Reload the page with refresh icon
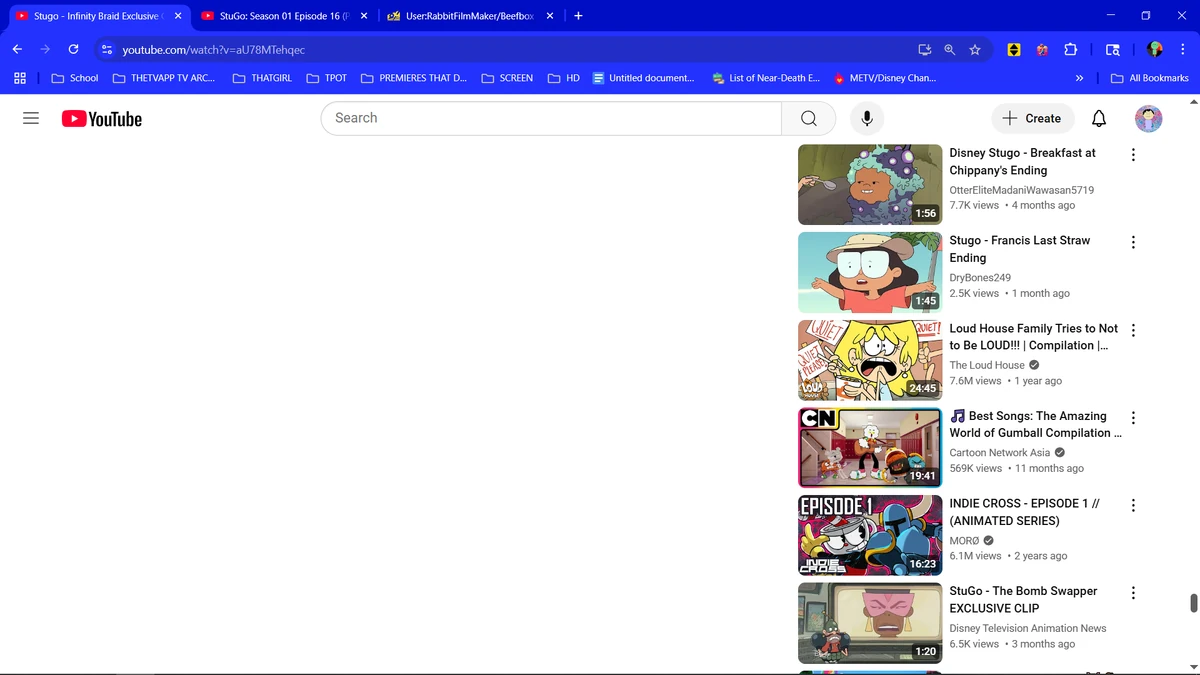 72,49
